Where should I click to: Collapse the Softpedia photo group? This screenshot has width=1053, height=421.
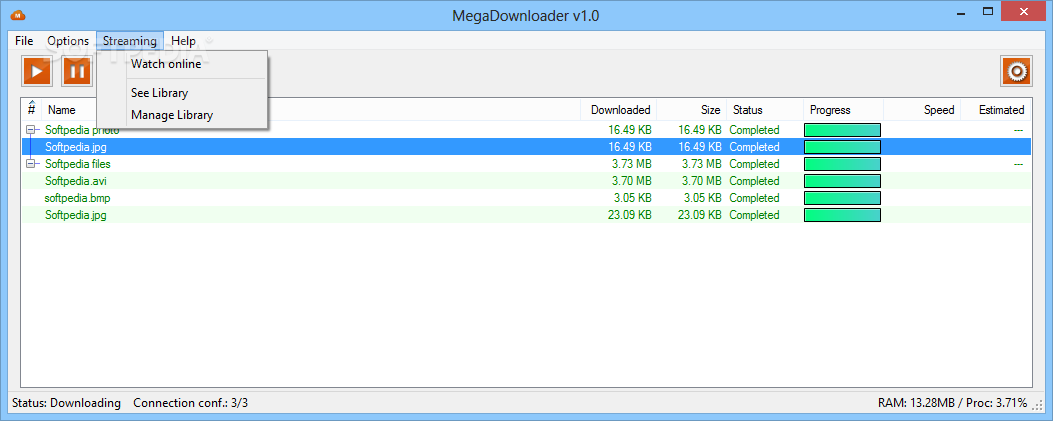30,130
